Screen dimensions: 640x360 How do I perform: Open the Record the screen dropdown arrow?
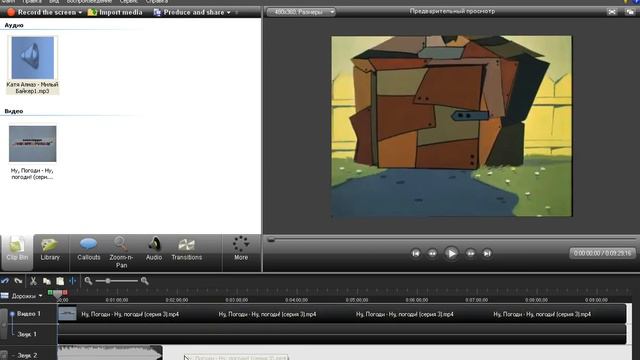pos(80,13)
